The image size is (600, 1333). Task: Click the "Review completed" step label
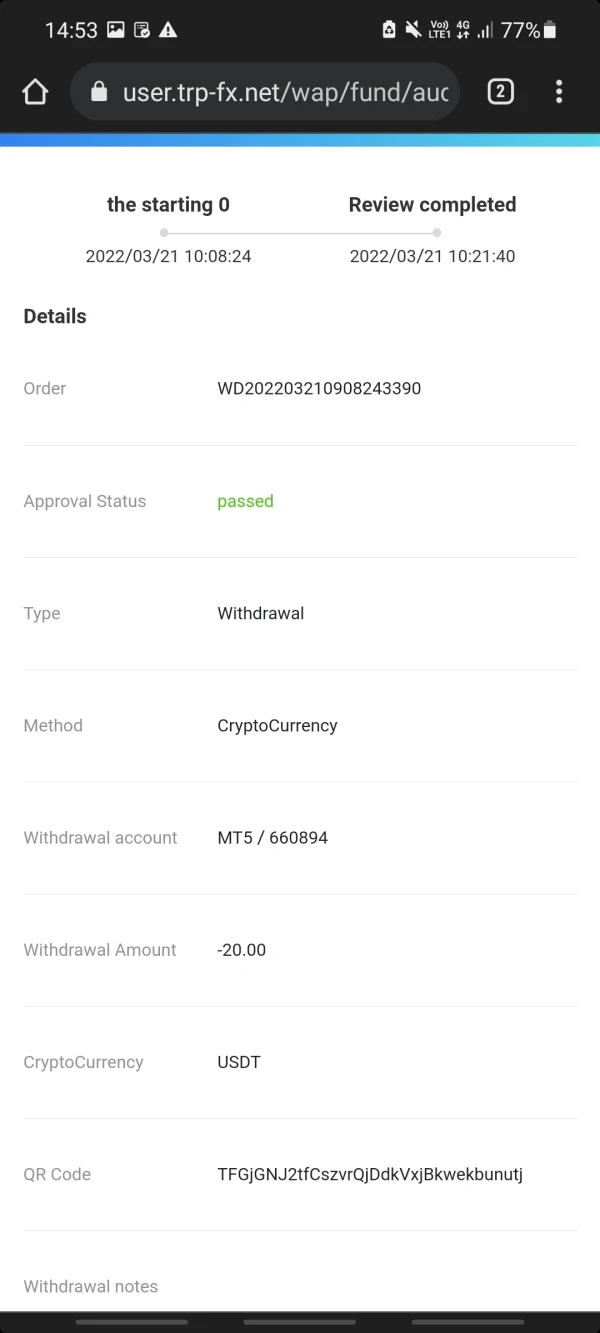pos(432,205)
